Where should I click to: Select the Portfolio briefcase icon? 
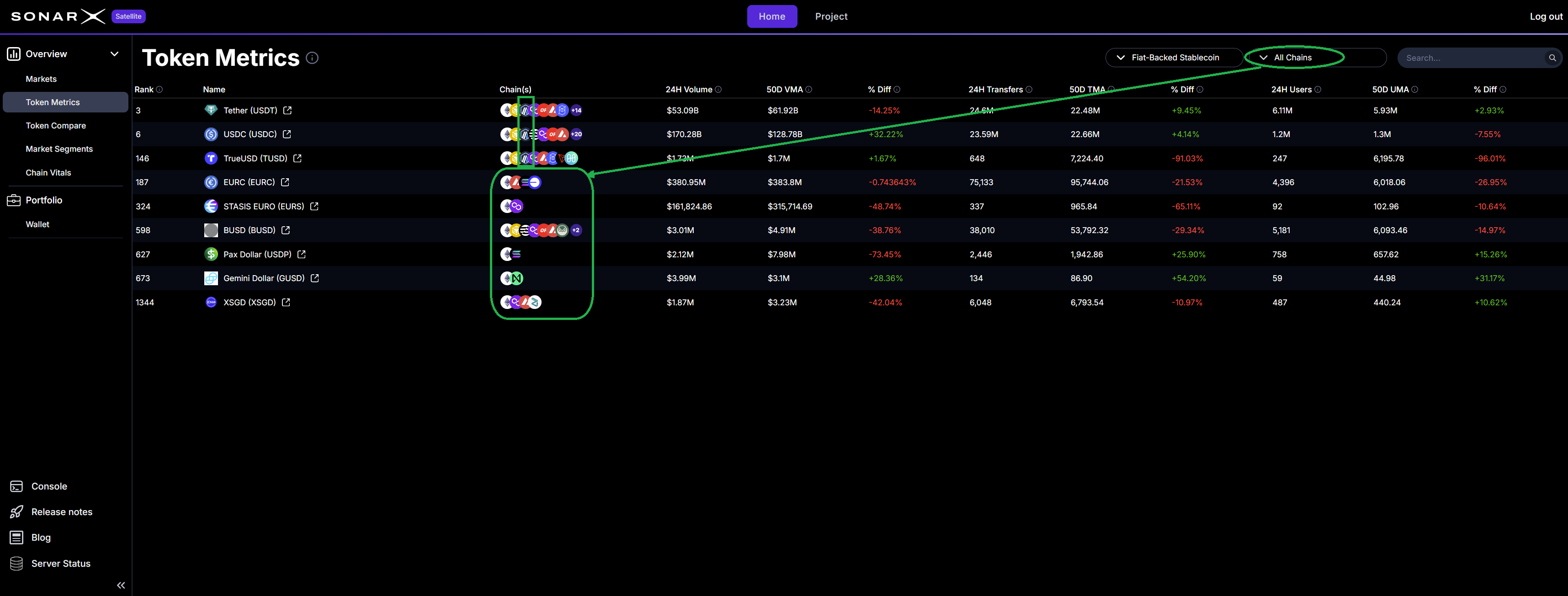point(13,200)
